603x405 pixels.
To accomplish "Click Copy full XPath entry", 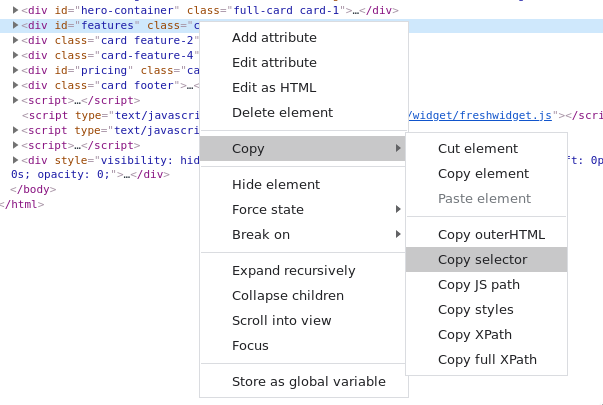I will tap(487, 359).
